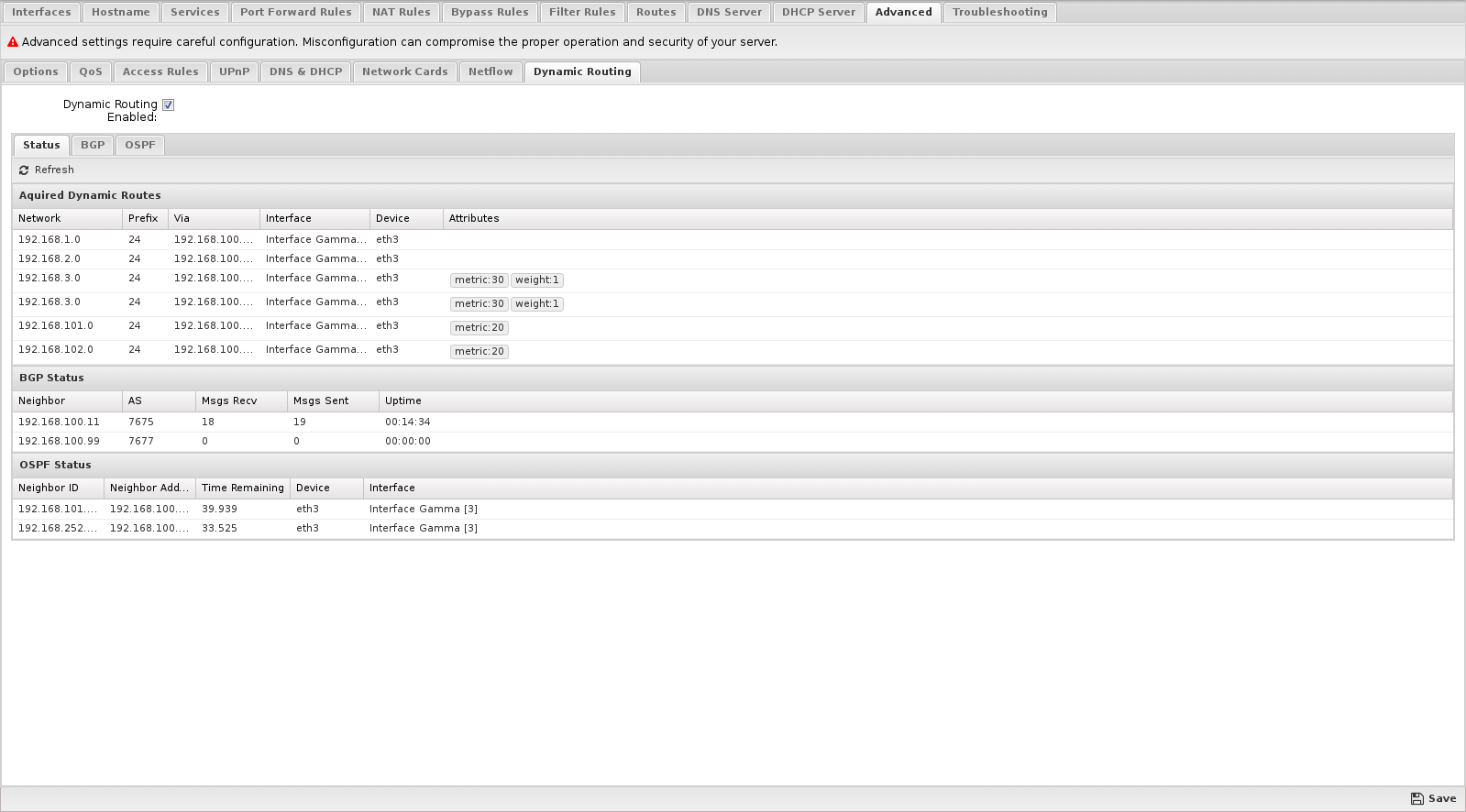Screen dimensions: 1466x812
Task: Toggle the Dynamic Routing Enabled checkbox
Action: pos(168,105)
